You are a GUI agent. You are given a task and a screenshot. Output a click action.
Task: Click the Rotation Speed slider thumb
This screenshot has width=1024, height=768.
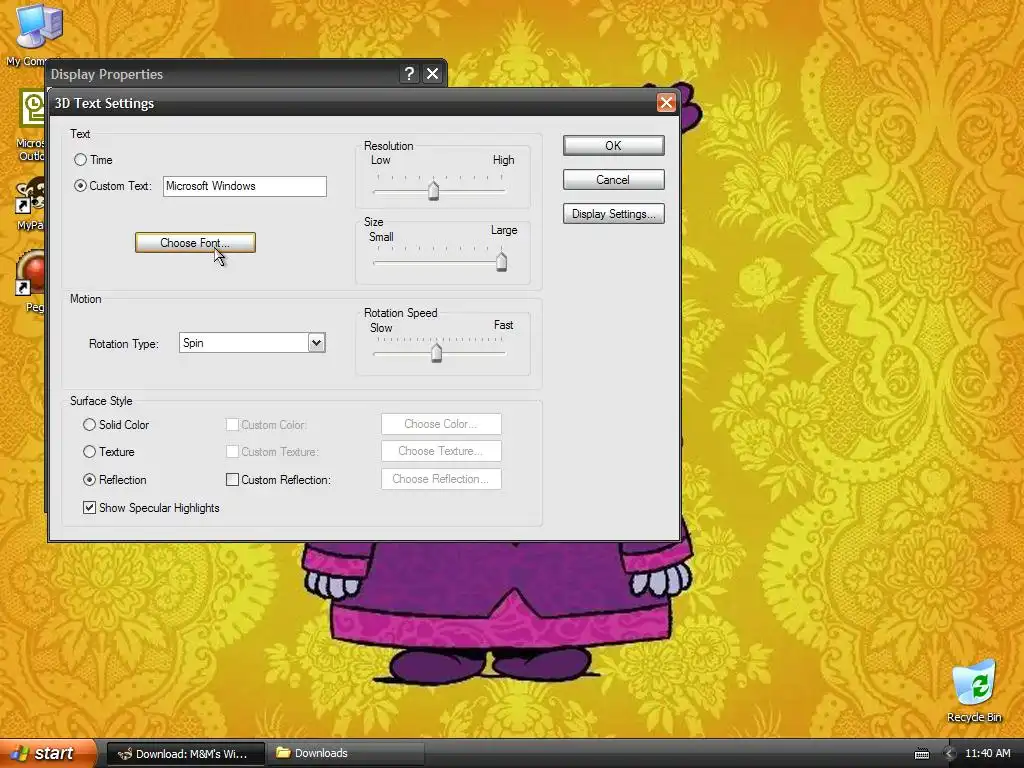pos(436,353)
